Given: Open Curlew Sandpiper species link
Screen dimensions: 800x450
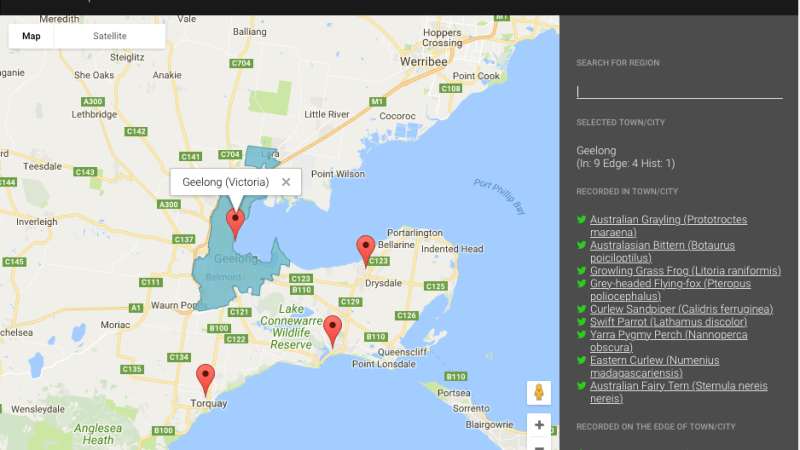Looking at the screenshot, I should point(681,309).
